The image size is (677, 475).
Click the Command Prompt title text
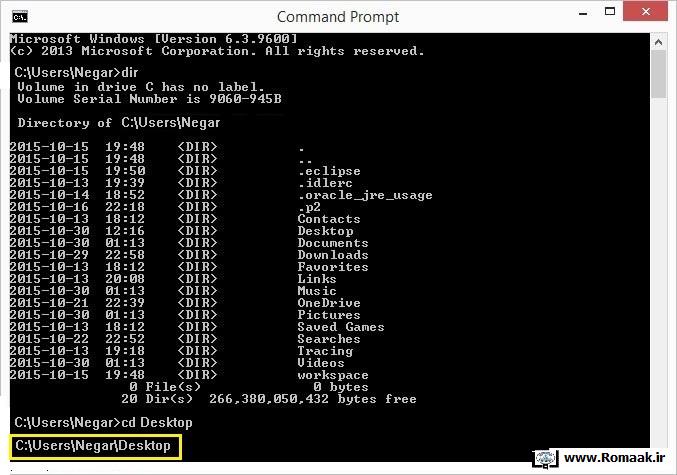point(338,17)
